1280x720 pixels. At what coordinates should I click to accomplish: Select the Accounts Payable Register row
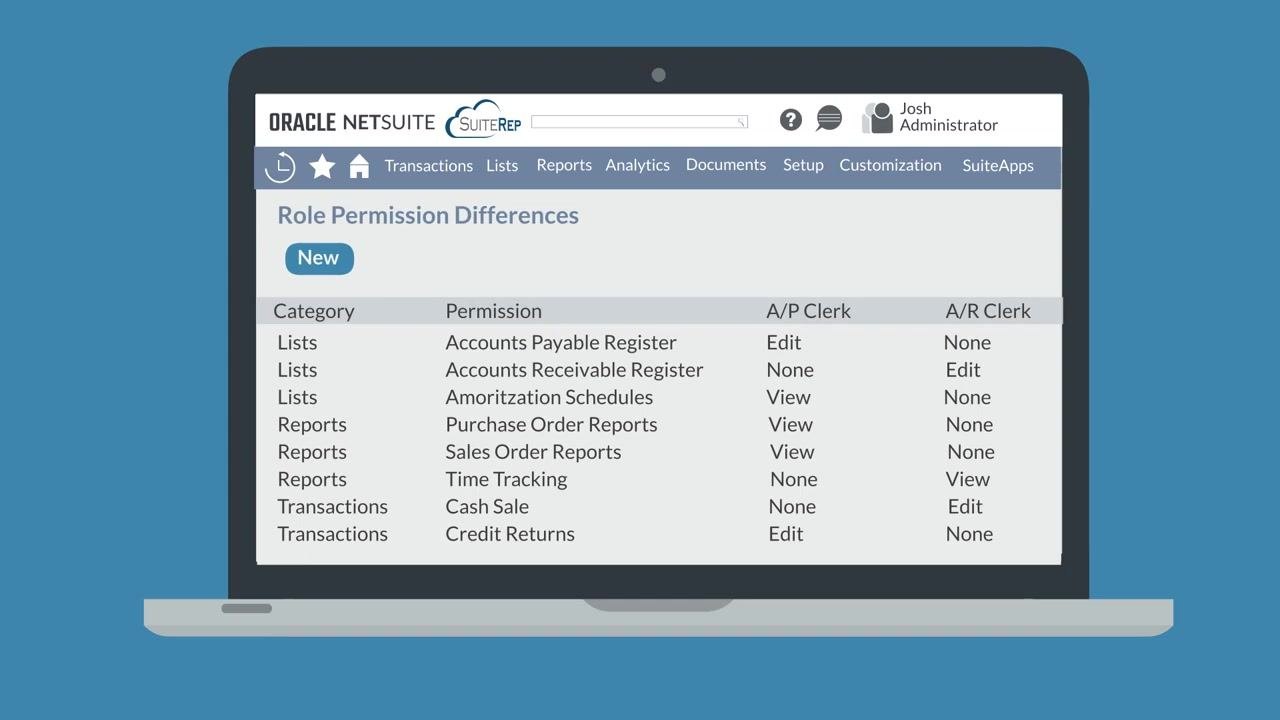pos(659,342)
